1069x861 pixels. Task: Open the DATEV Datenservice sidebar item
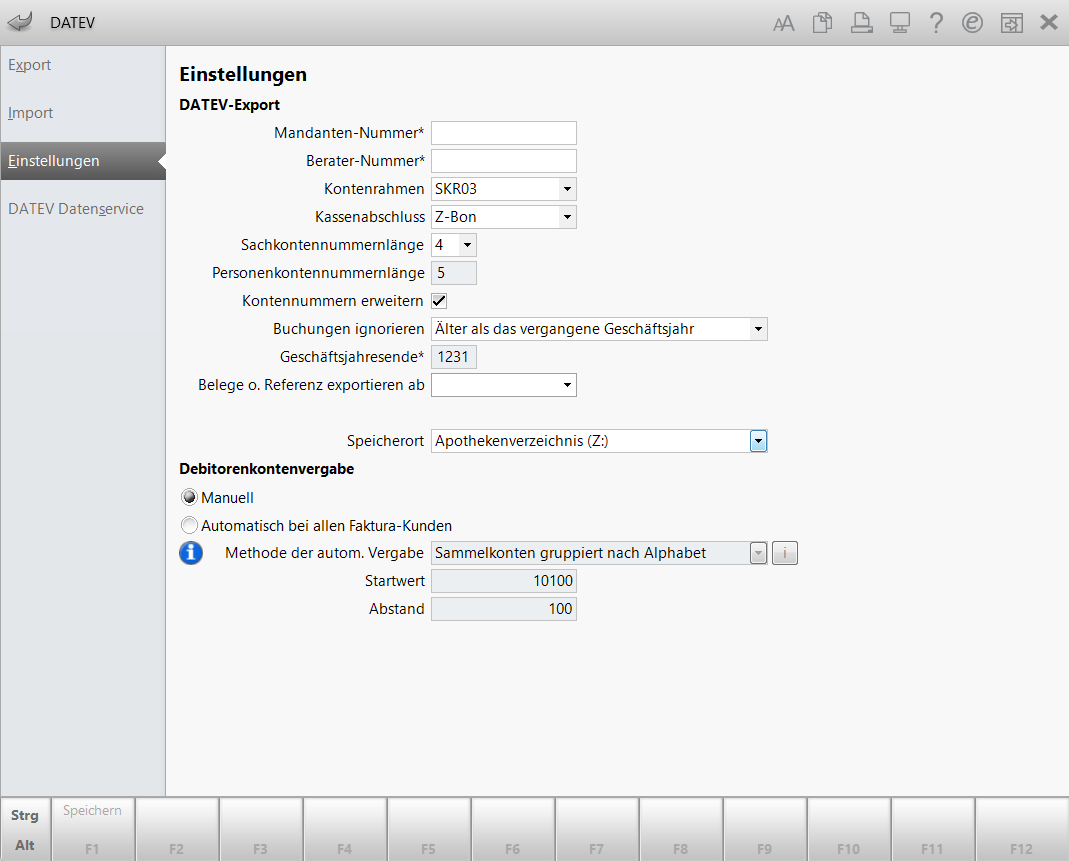[76, 209]
